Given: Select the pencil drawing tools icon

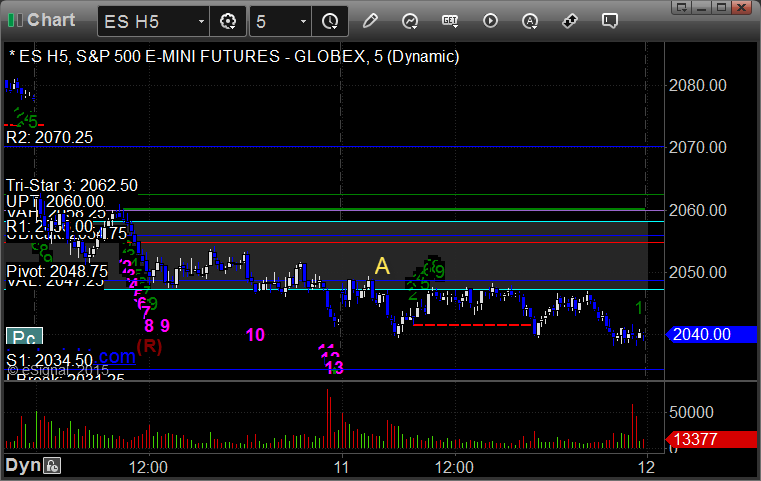Looking at the screenshot, I should tap(370, 21).
